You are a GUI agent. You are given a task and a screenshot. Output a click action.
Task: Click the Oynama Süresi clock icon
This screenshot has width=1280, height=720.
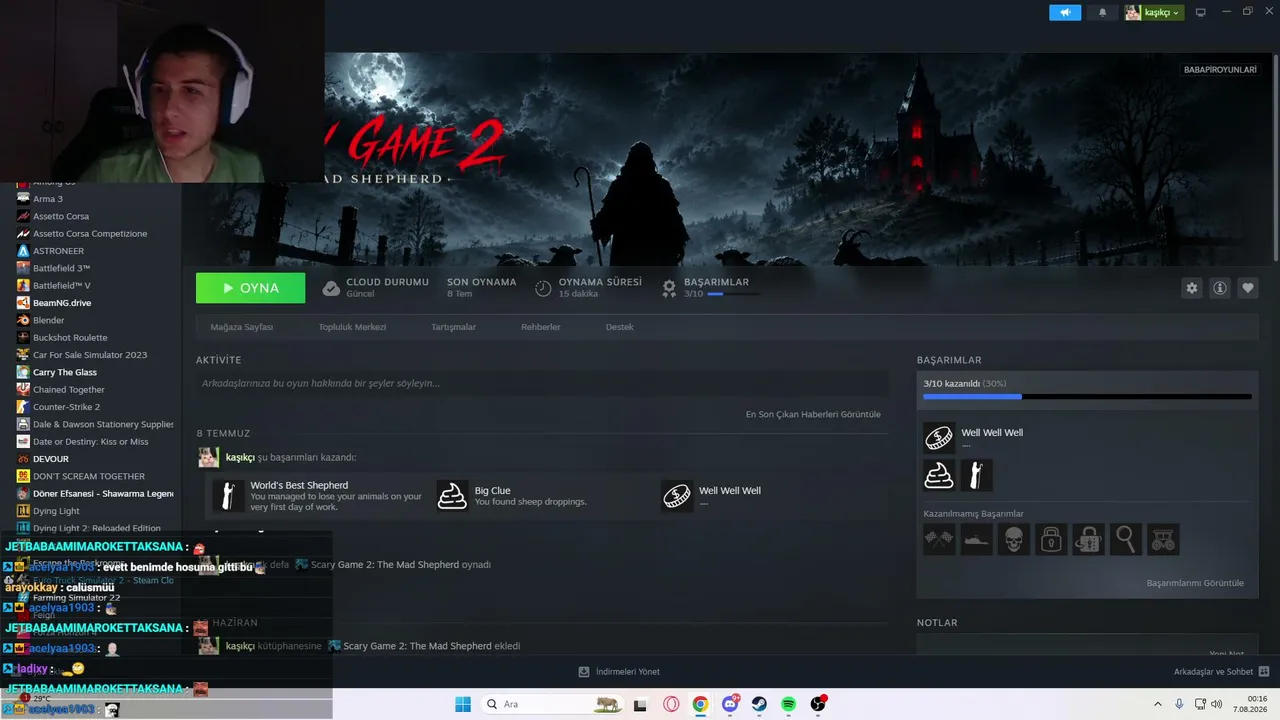click(x=543, y=288)
